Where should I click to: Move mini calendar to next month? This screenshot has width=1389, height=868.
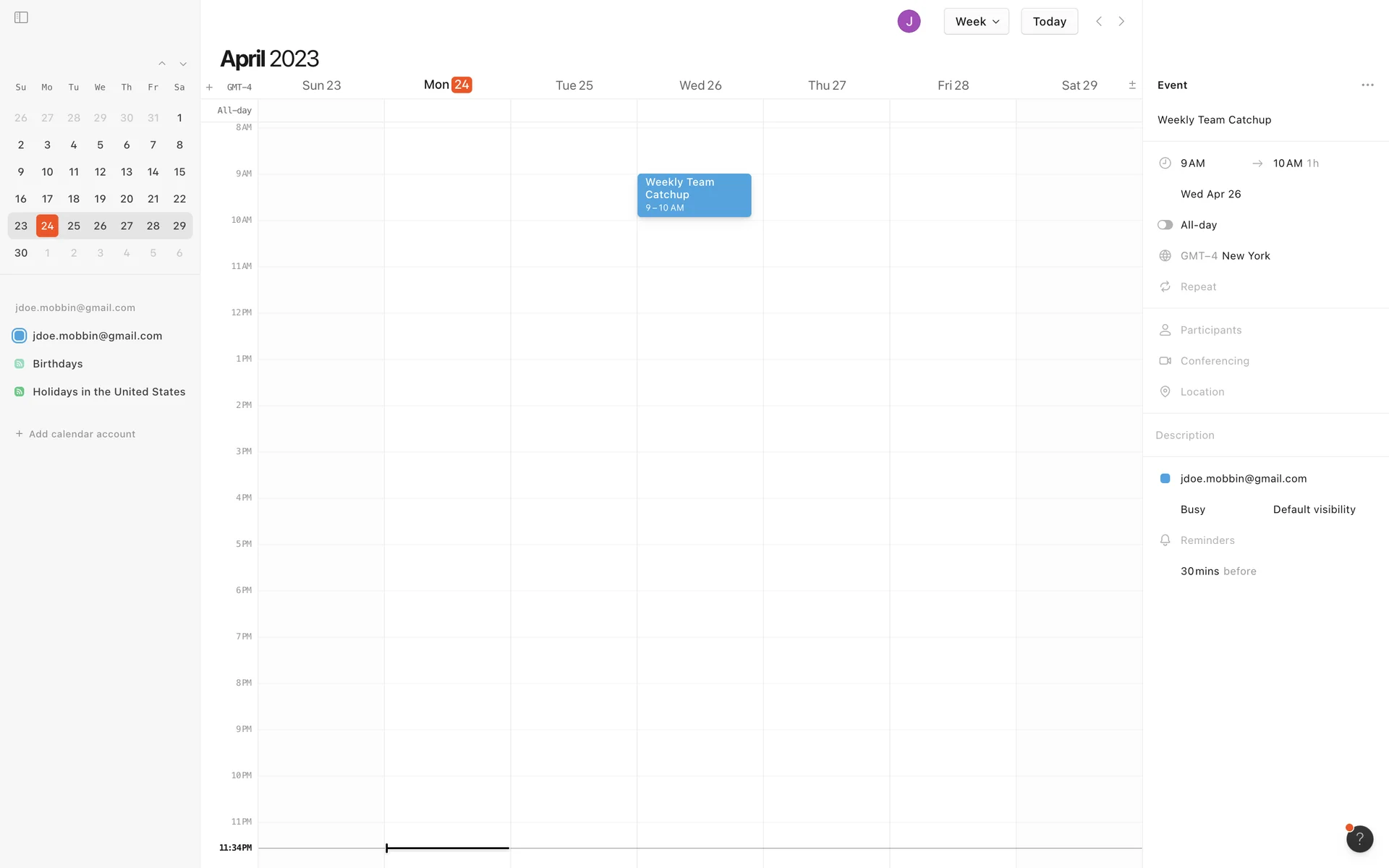click(183, 64)
